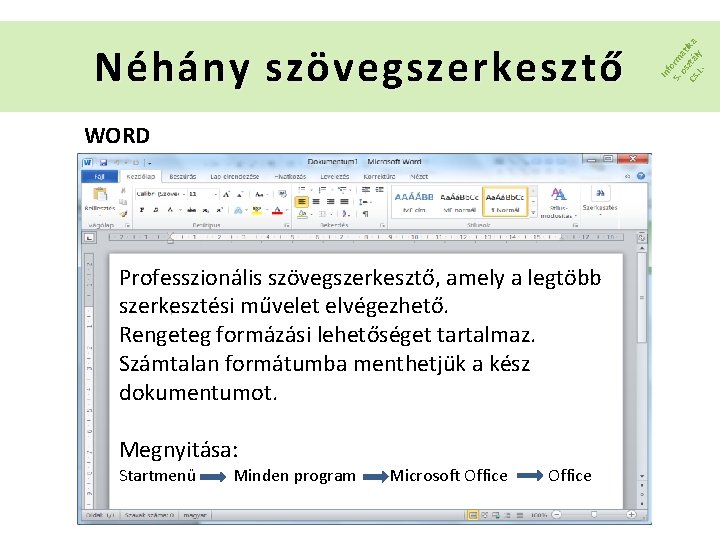Toggle show paragraph marks (¶)
This screenshot has width=720, height=540.
[366, 214]
